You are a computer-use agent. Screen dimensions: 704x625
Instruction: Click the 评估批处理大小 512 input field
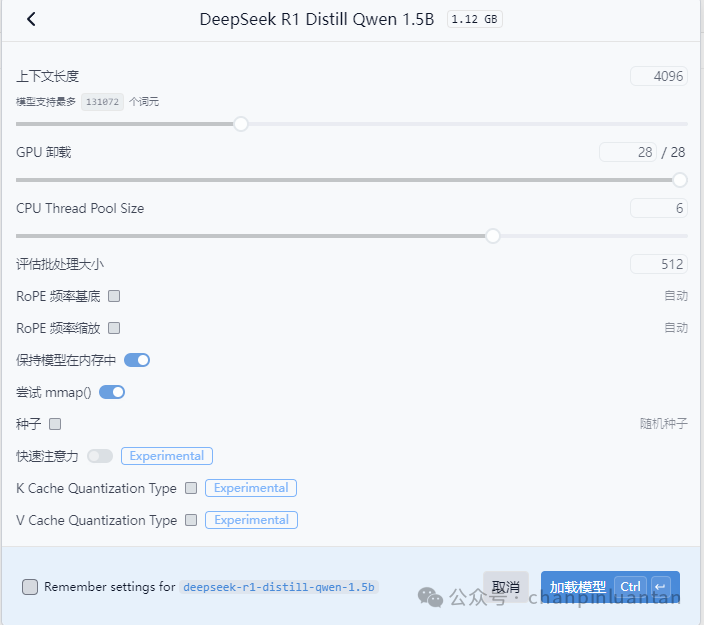[659, 264]
